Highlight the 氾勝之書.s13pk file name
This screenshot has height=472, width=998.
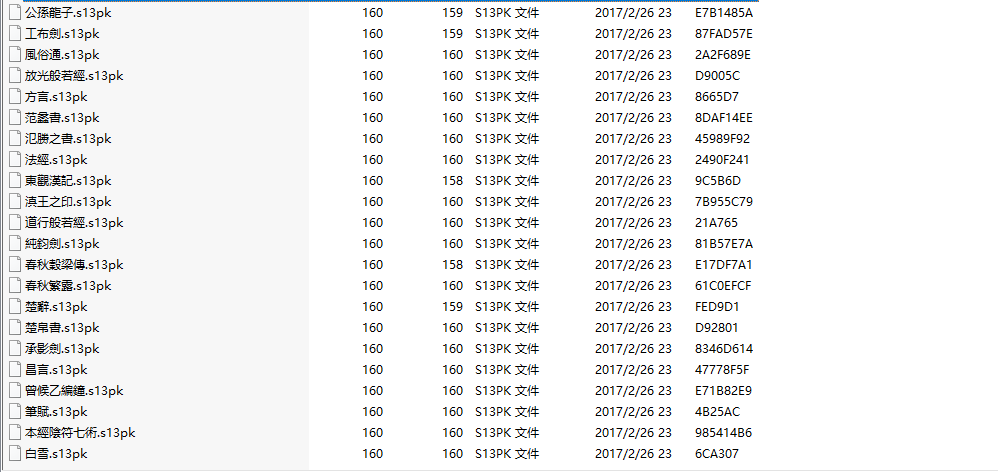point(68,139)
